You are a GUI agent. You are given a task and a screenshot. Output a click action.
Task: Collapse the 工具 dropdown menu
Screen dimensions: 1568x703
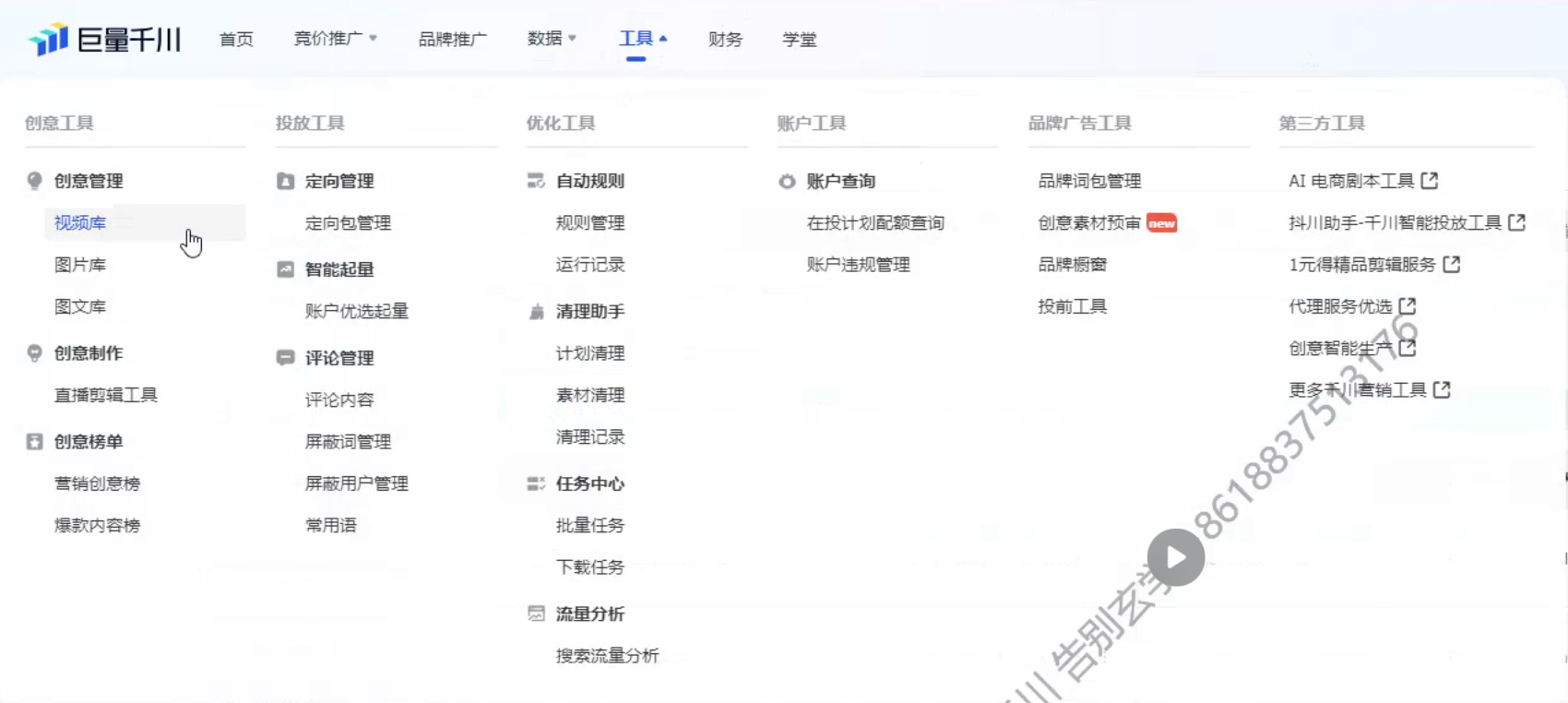click(643, 39)
